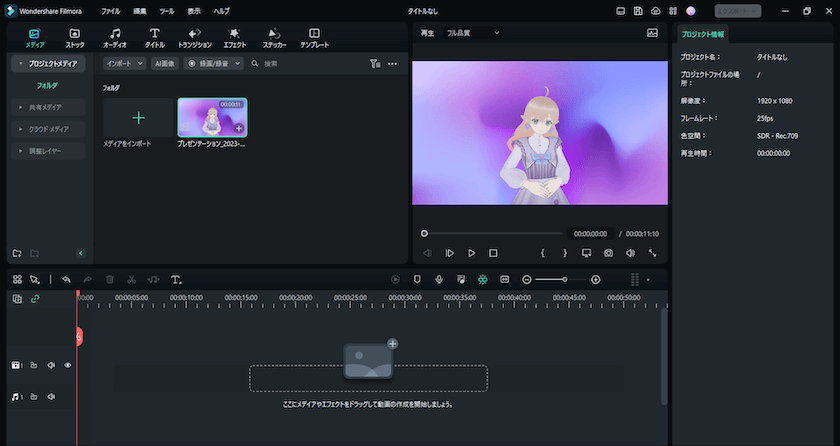The height and width of the screenshot is (446, 840).
Task: Open the playback quality フル品質 dropdown
Action: (x=472, y=33)
